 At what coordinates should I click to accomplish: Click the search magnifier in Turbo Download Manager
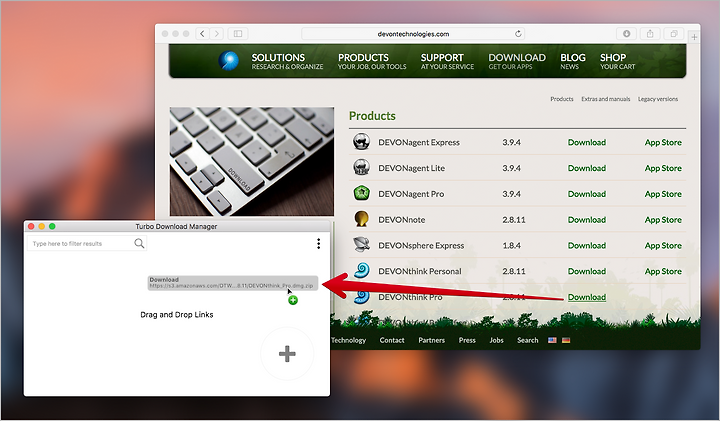(x=139, y=243)
